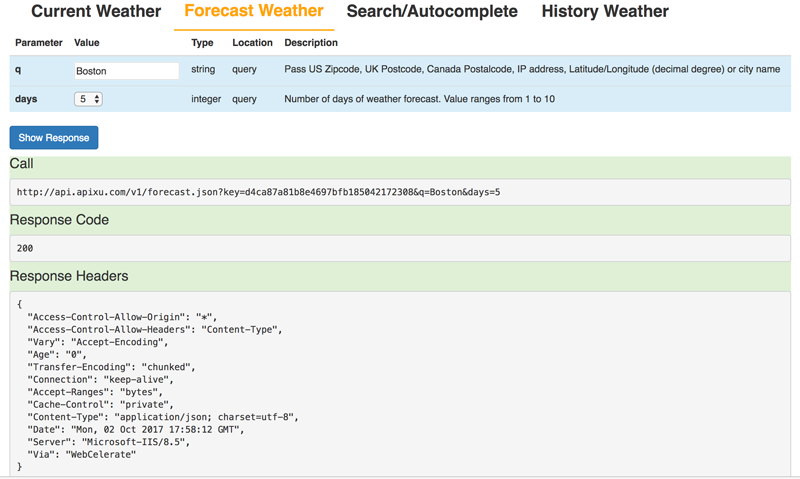Click the Date header line in response
Image resolution: width=800 pixels, height=479 pixels.
coord(136,430)
